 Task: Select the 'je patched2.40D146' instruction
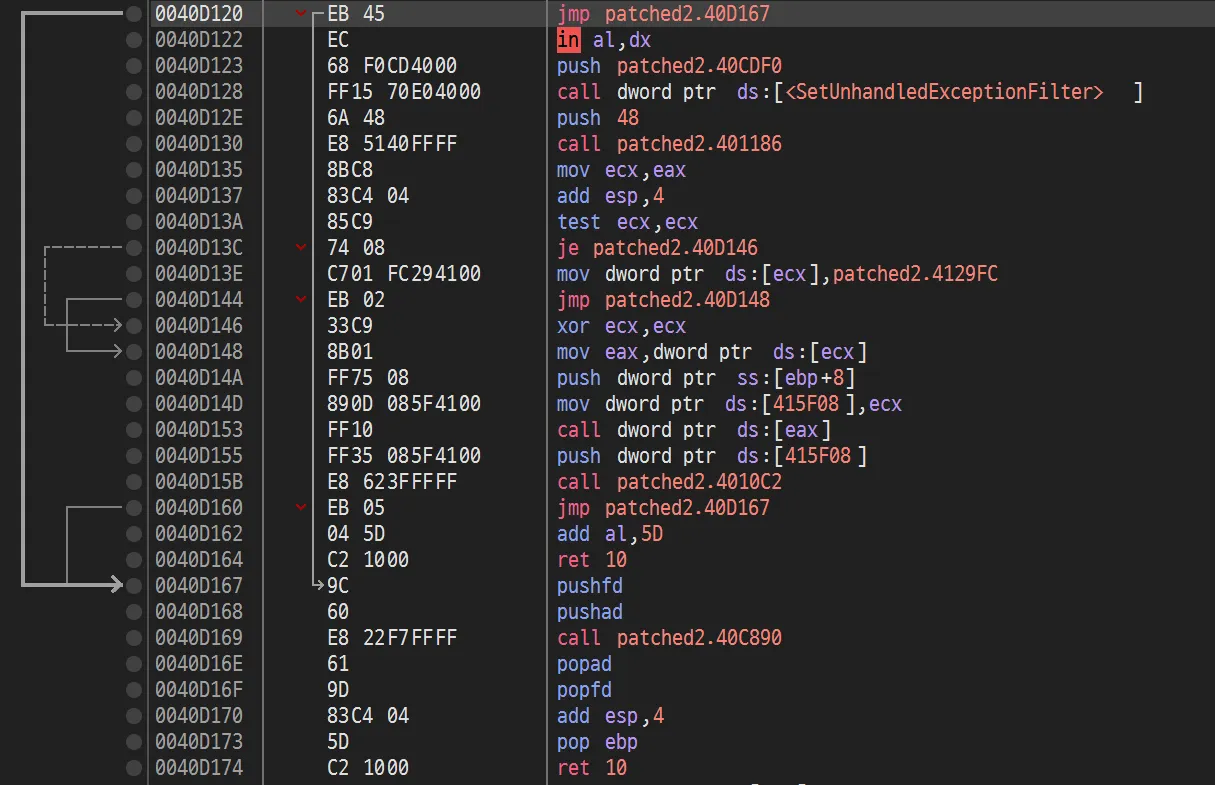[657, 248]
